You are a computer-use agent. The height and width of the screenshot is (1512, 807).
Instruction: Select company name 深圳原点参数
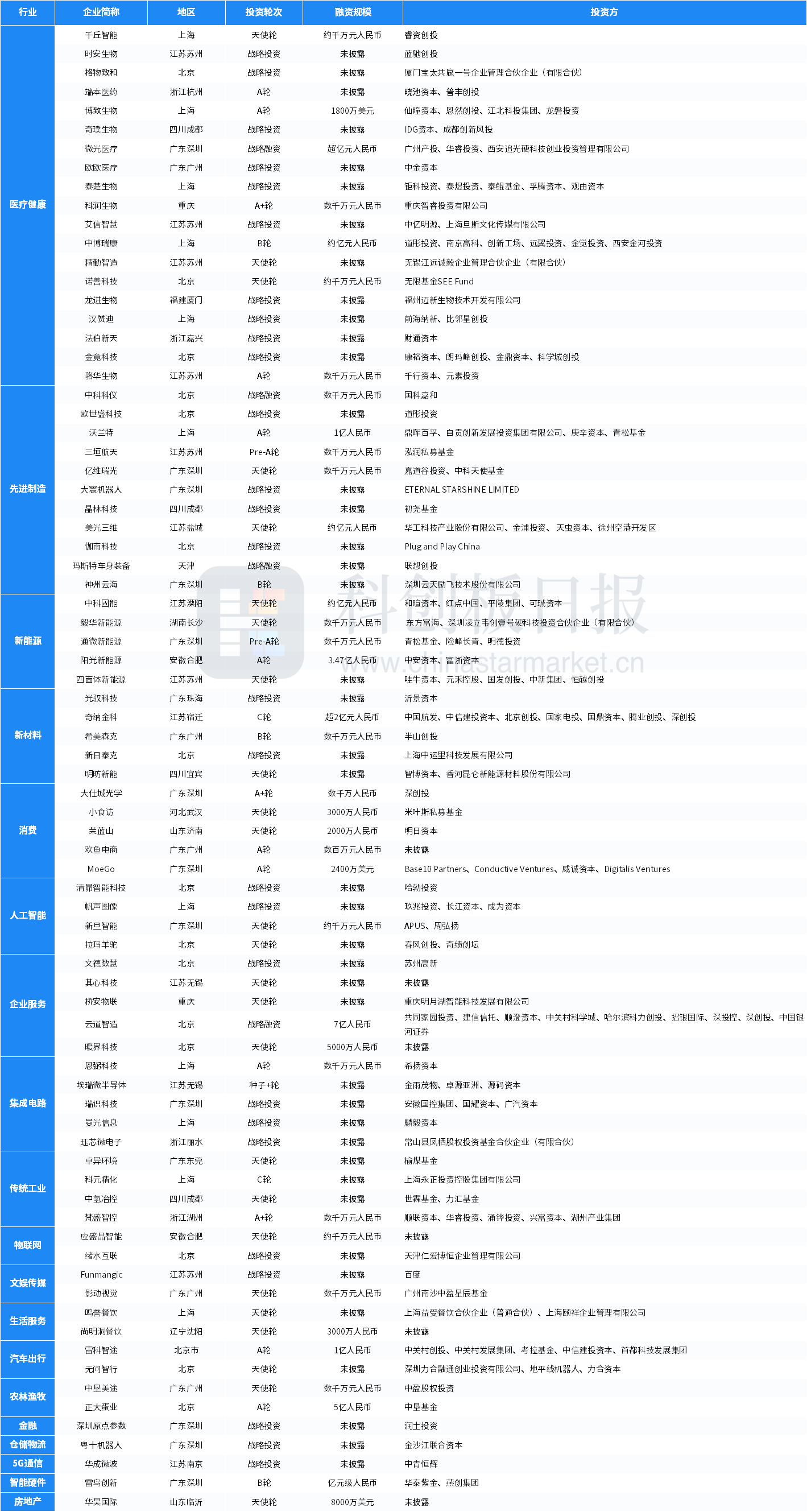(x=101, y=1426)
